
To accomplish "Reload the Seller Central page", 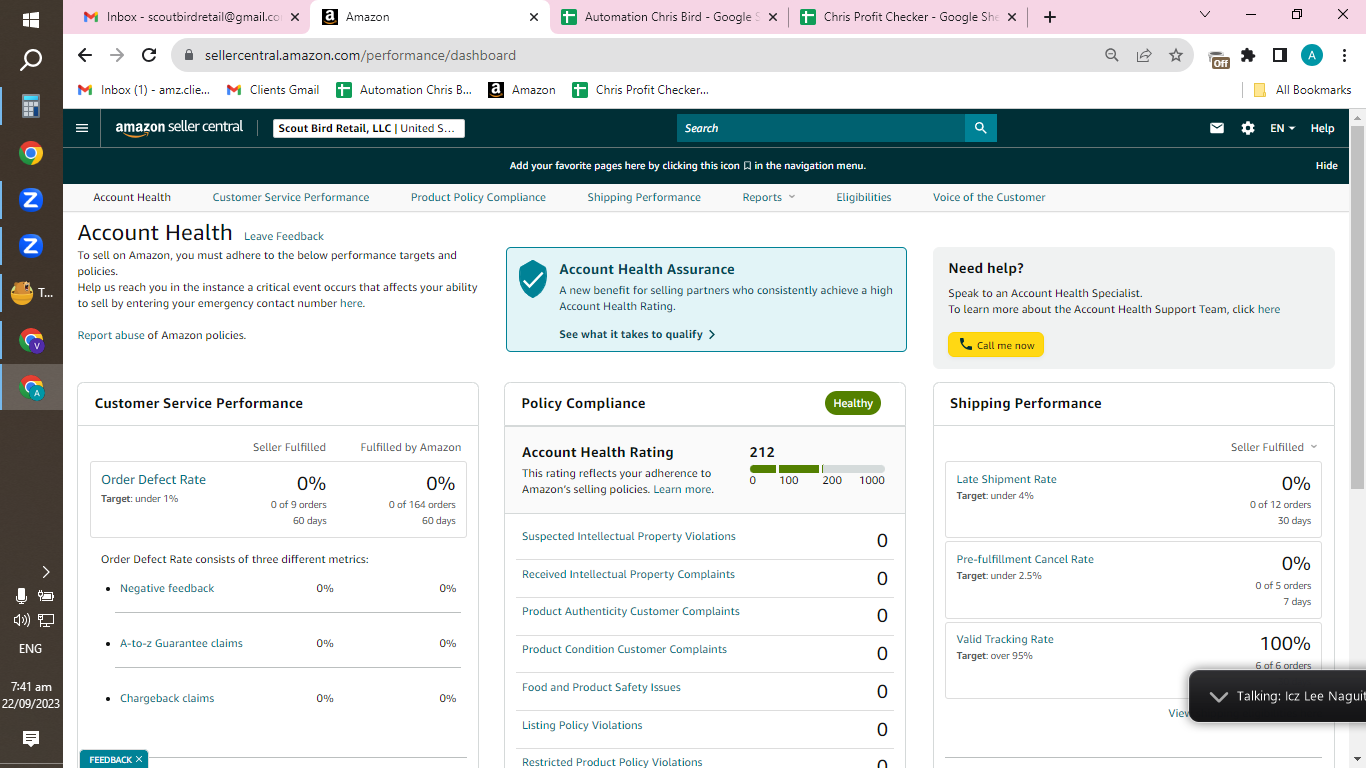I will (149, 55).
